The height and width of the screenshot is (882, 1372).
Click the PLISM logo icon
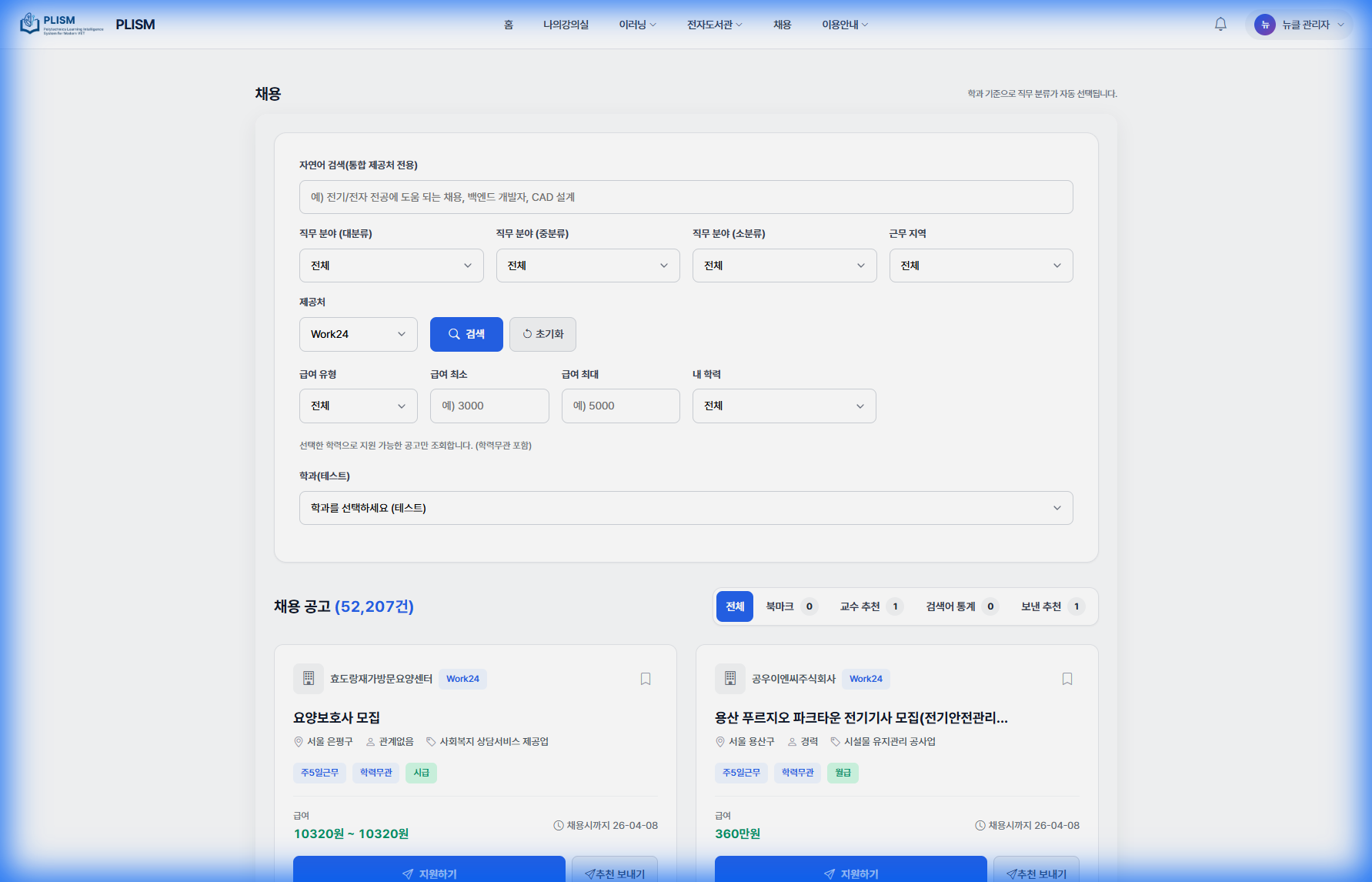tap(30, 24)
